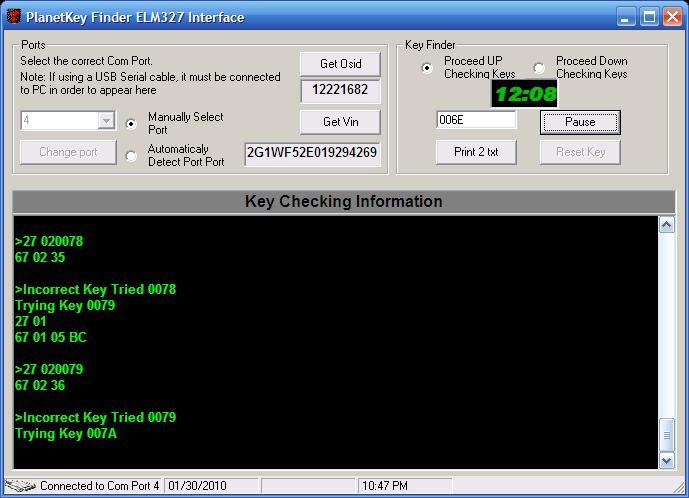Click the log line '>Incorrect Key Tried 0079'
Image resolution: width=689 pixels, height=498 pixels.
pos(95,417)
